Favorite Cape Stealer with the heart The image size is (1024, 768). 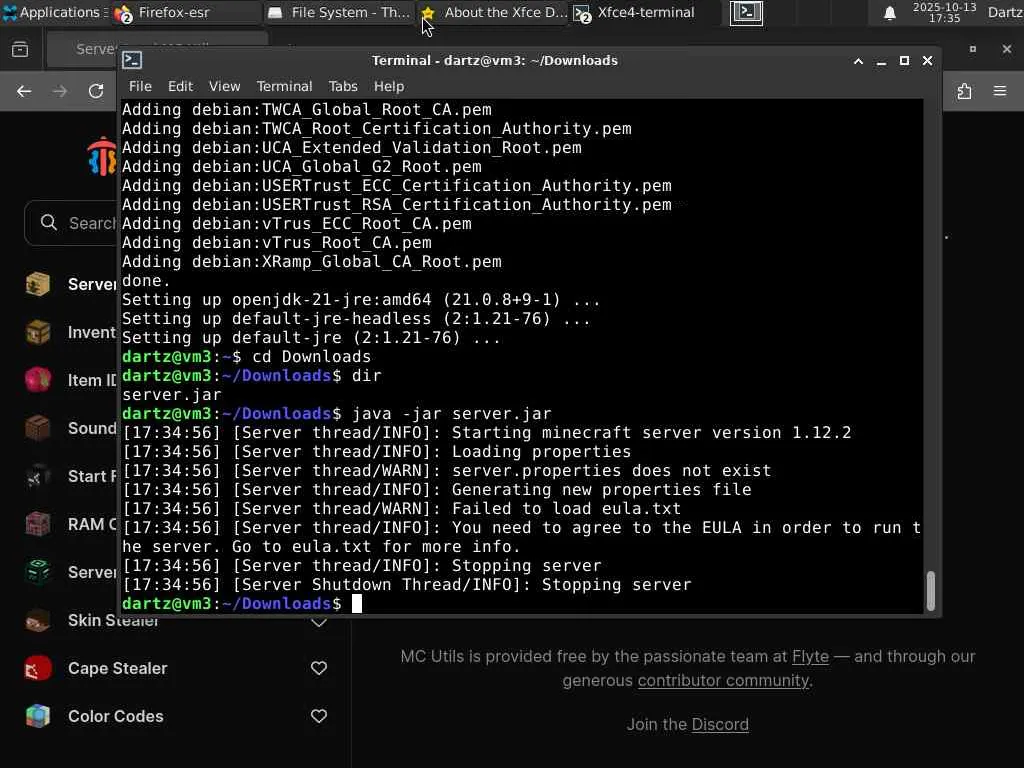319,668
